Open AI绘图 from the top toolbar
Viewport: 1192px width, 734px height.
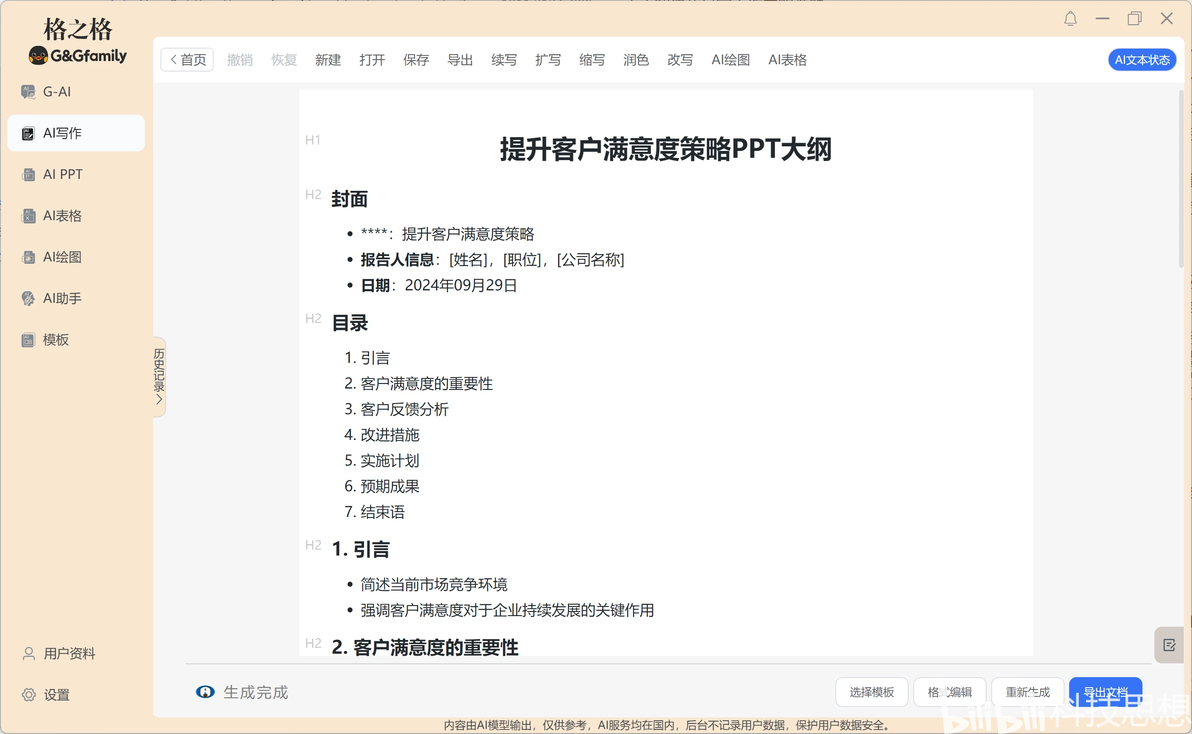pyautogui.click(x=731, y=60)
